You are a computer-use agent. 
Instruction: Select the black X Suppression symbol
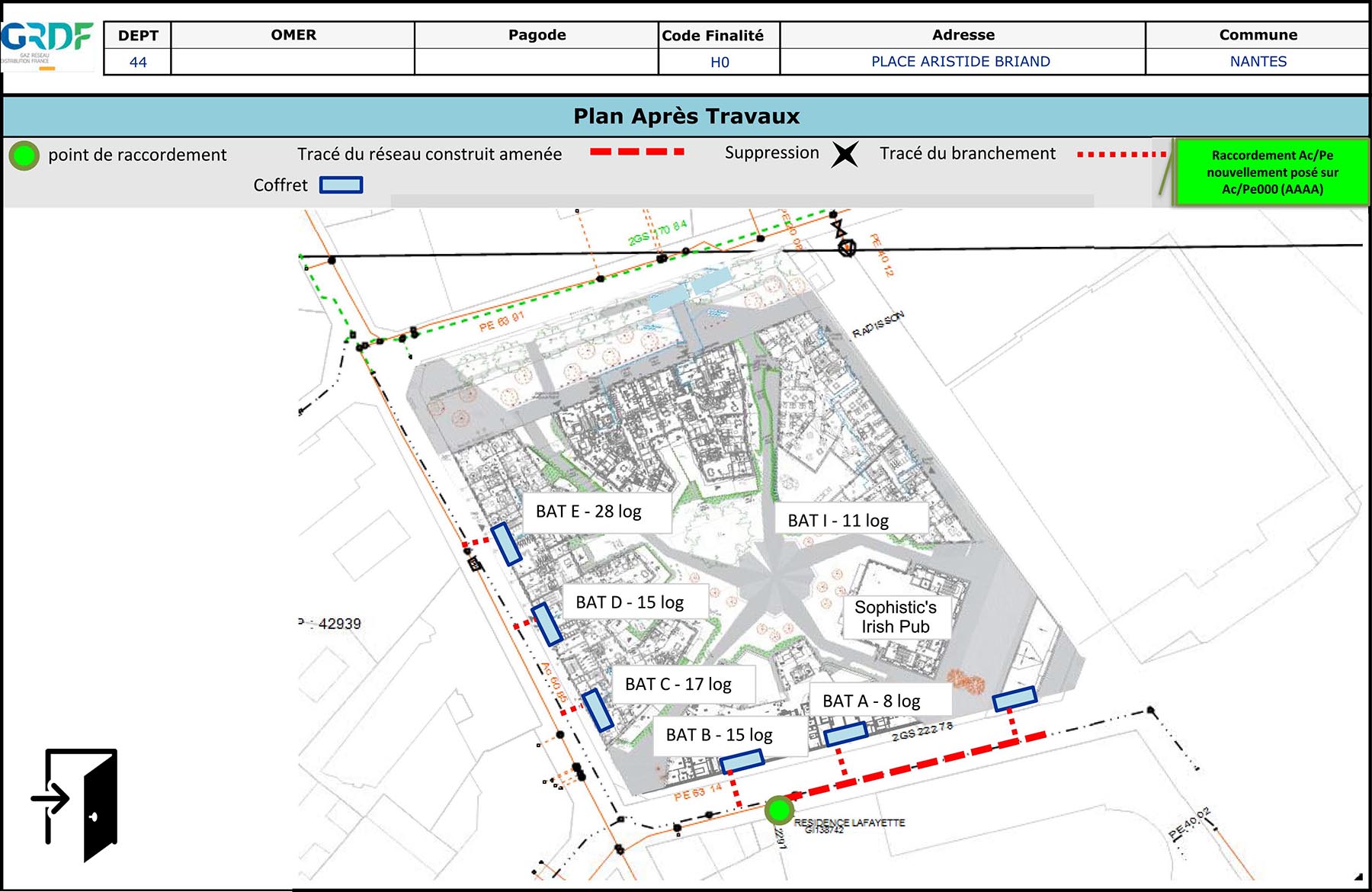pyautogui.click(x=845, y=154)
